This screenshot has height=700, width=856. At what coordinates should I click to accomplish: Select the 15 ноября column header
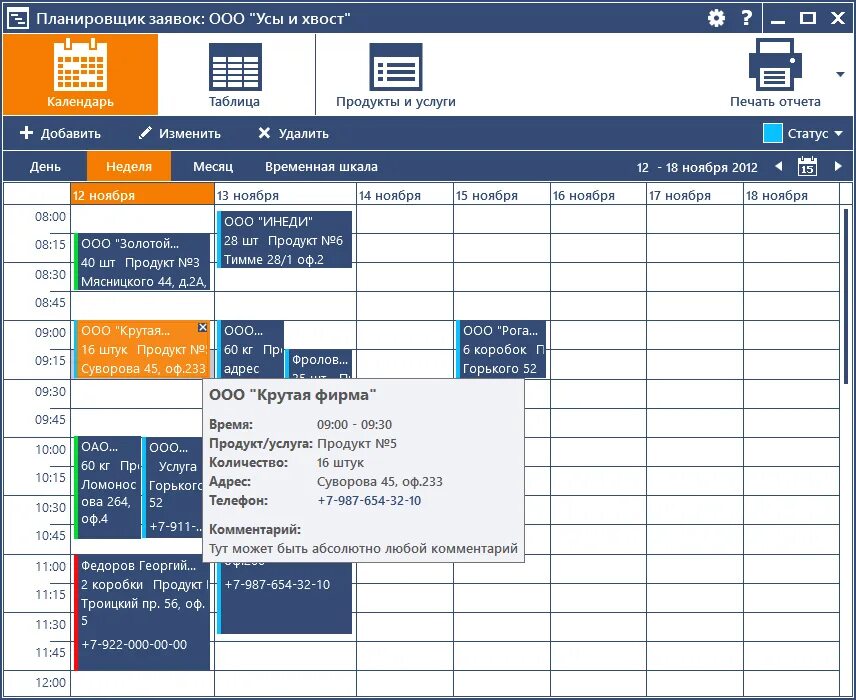(502, 195)
